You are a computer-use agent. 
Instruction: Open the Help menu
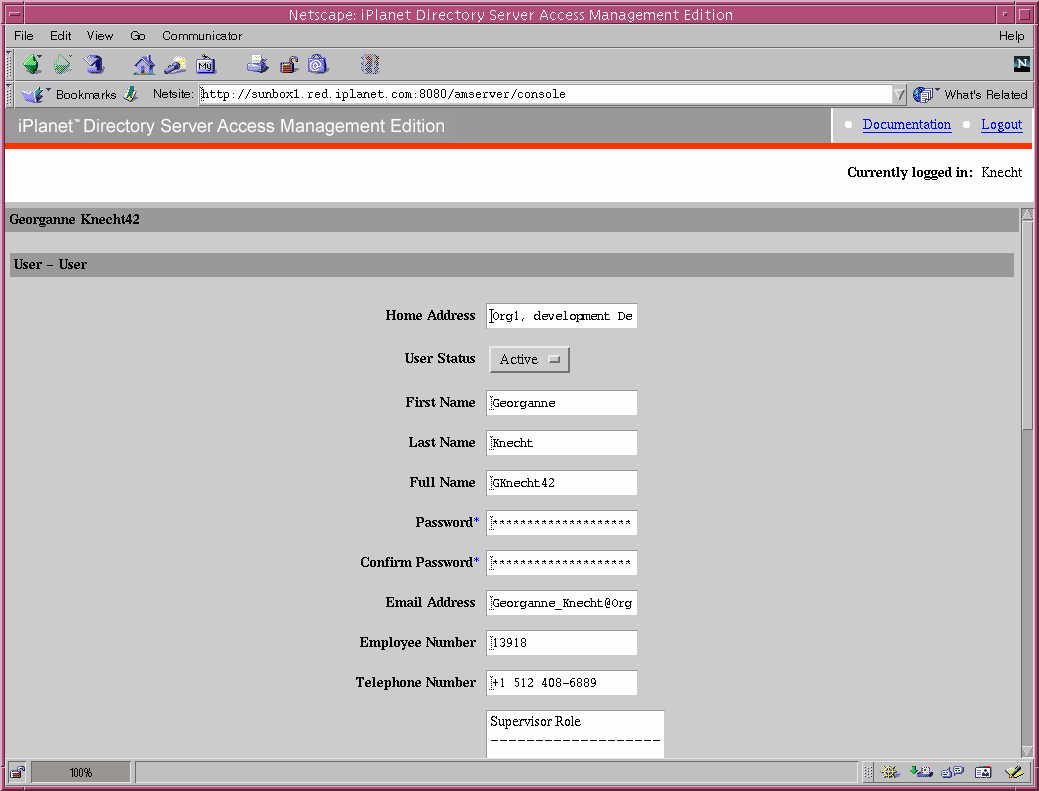coord(1011,36)
